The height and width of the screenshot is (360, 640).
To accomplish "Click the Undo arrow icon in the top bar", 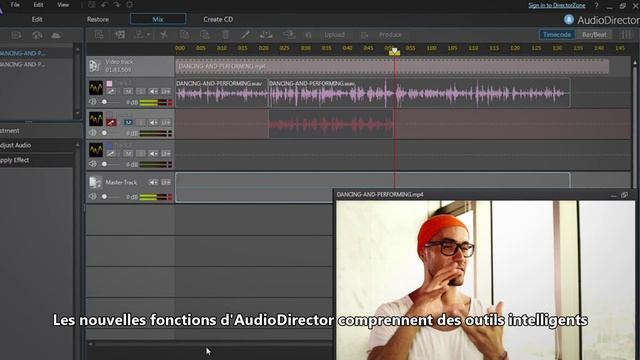I will tap(104, 5).
